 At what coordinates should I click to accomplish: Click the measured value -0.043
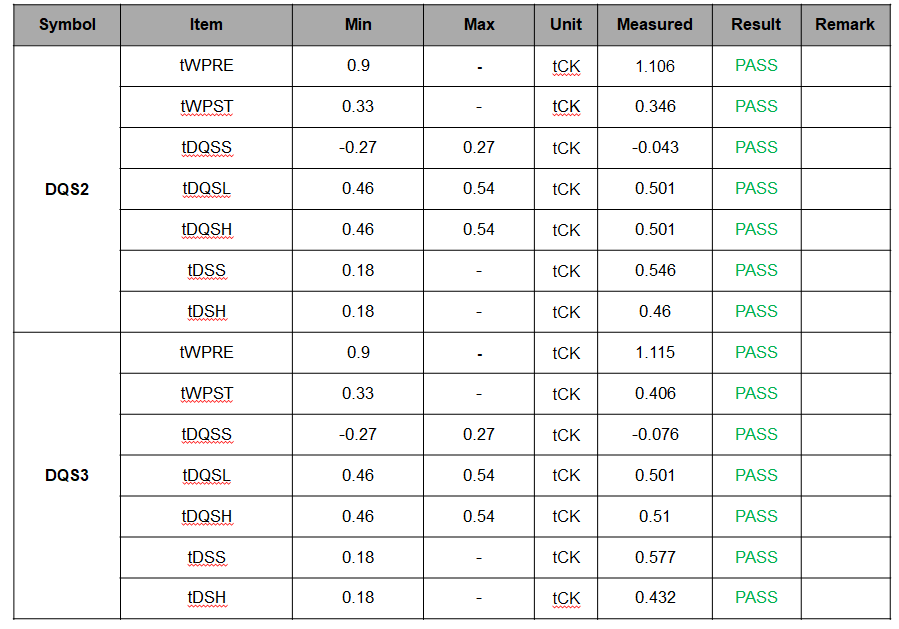tap(655, 148)
